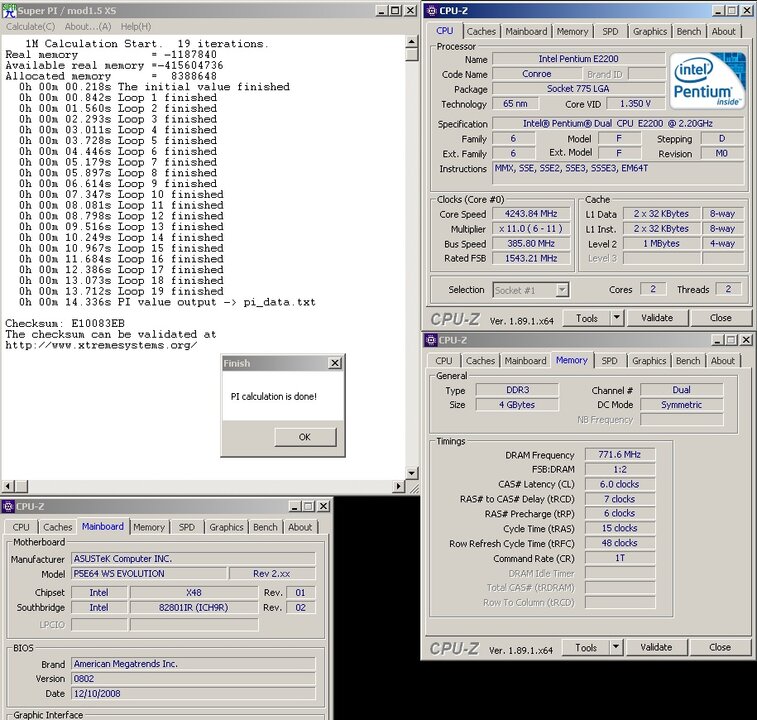The image size is (757, 720).
Task: Click the Checksum E10083EB line
Action: 65,324
